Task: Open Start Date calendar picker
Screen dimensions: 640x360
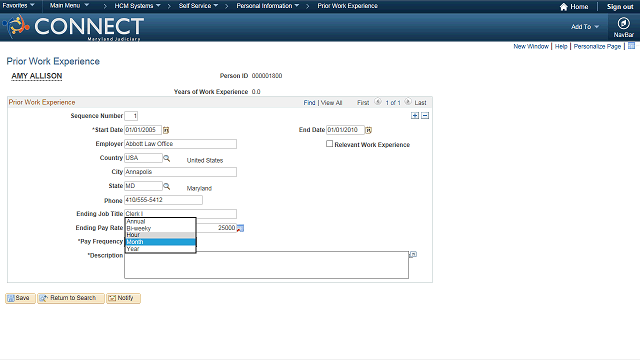Action: pos(166,130)
